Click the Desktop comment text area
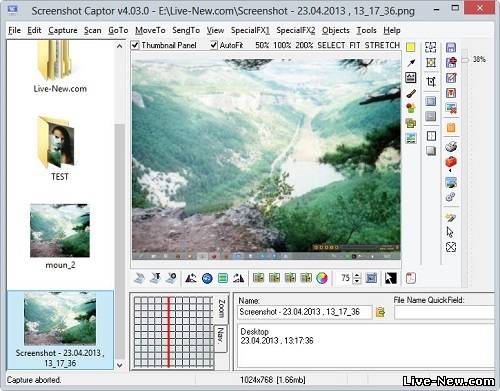 (365, 346)
